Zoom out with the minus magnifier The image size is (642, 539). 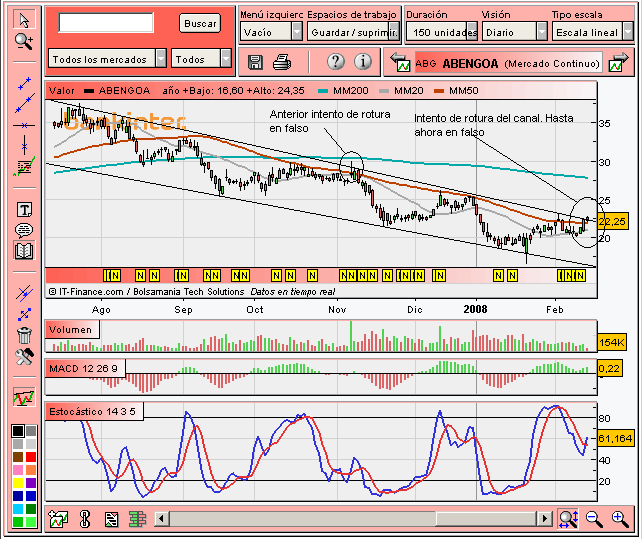pos(594,519)
